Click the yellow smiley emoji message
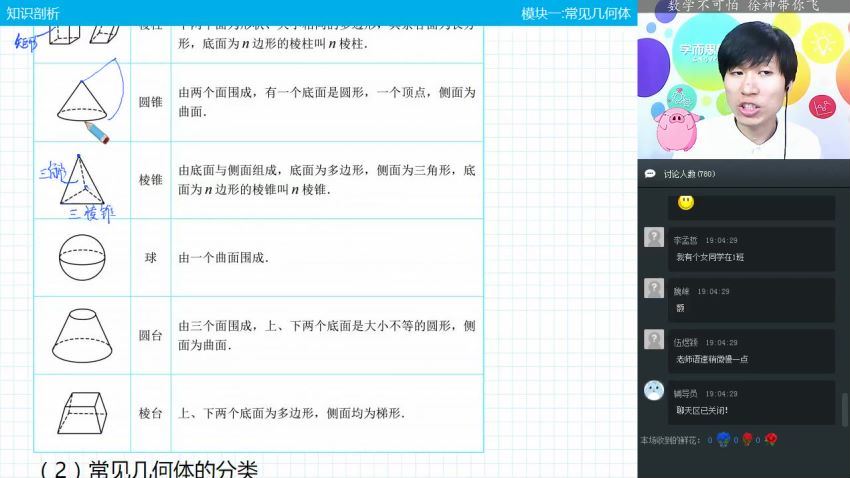This screenshot has width=850, height=478. point(686,203)
